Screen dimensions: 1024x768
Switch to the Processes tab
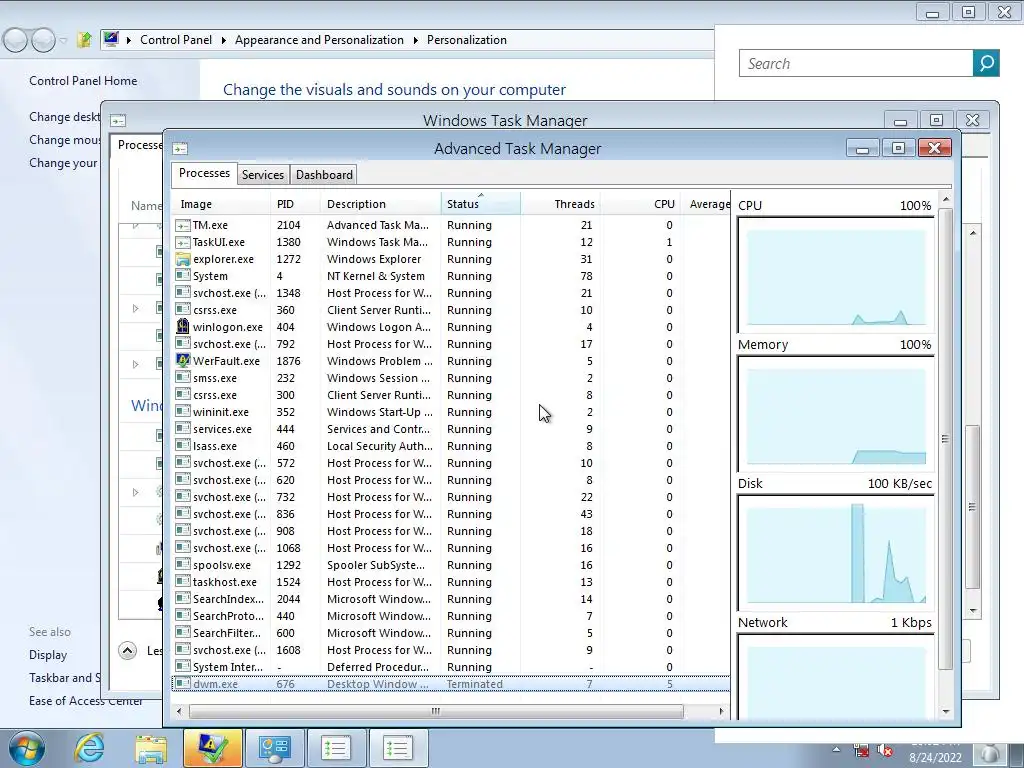204,173
